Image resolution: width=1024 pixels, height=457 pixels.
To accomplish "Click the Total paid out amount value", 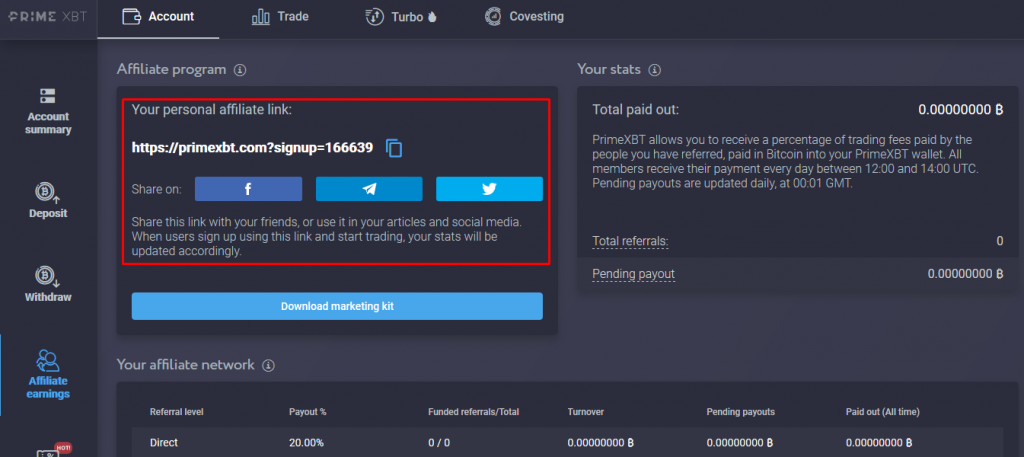I will click(960, 110).
